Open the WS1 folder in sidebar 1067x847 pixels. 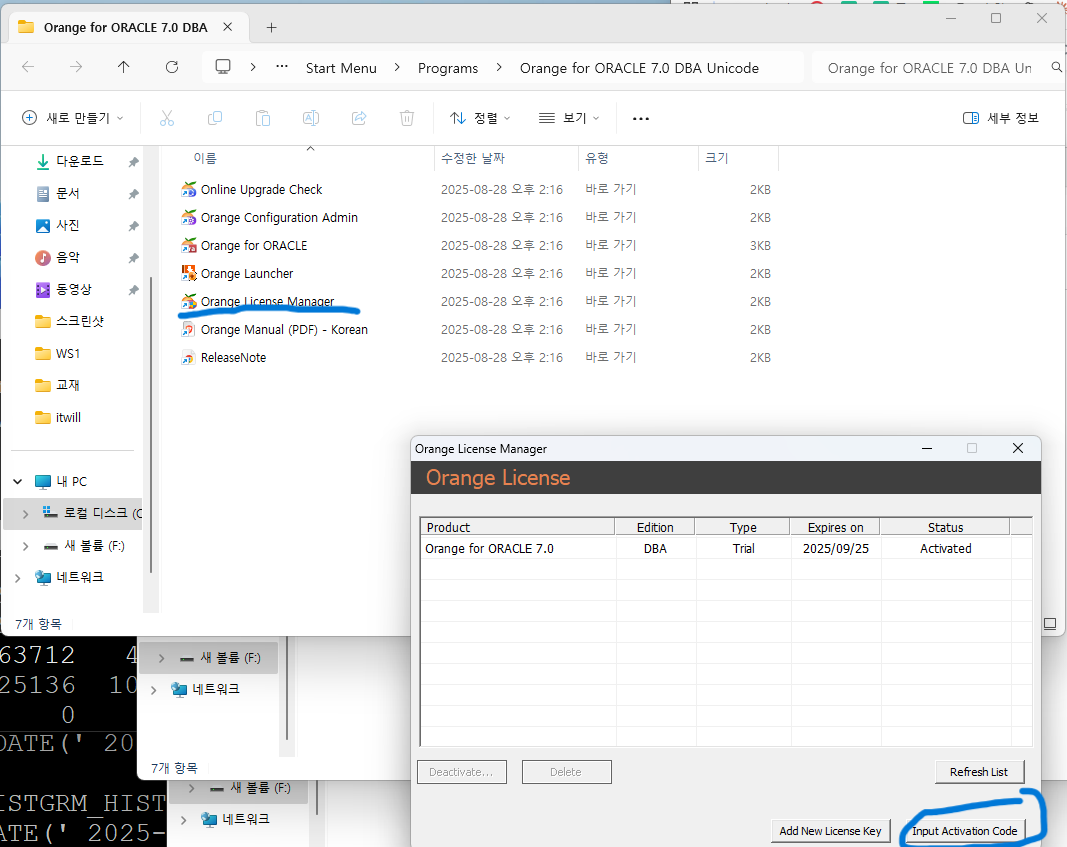[58, 354]
